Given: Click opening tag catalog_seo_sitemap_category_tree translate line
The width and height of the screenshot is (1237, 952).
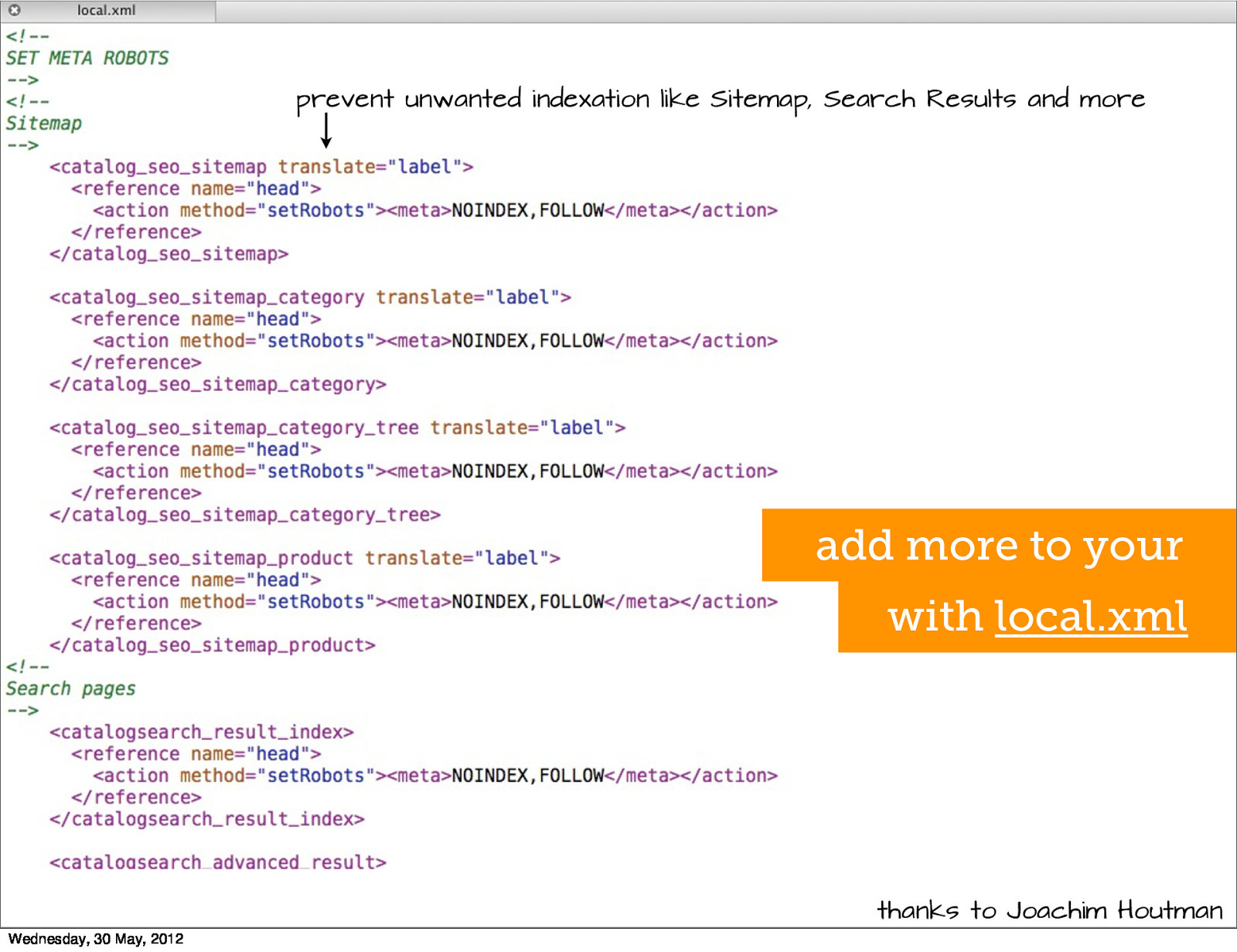Looking at the screenshot, I should tap(338, 428).
